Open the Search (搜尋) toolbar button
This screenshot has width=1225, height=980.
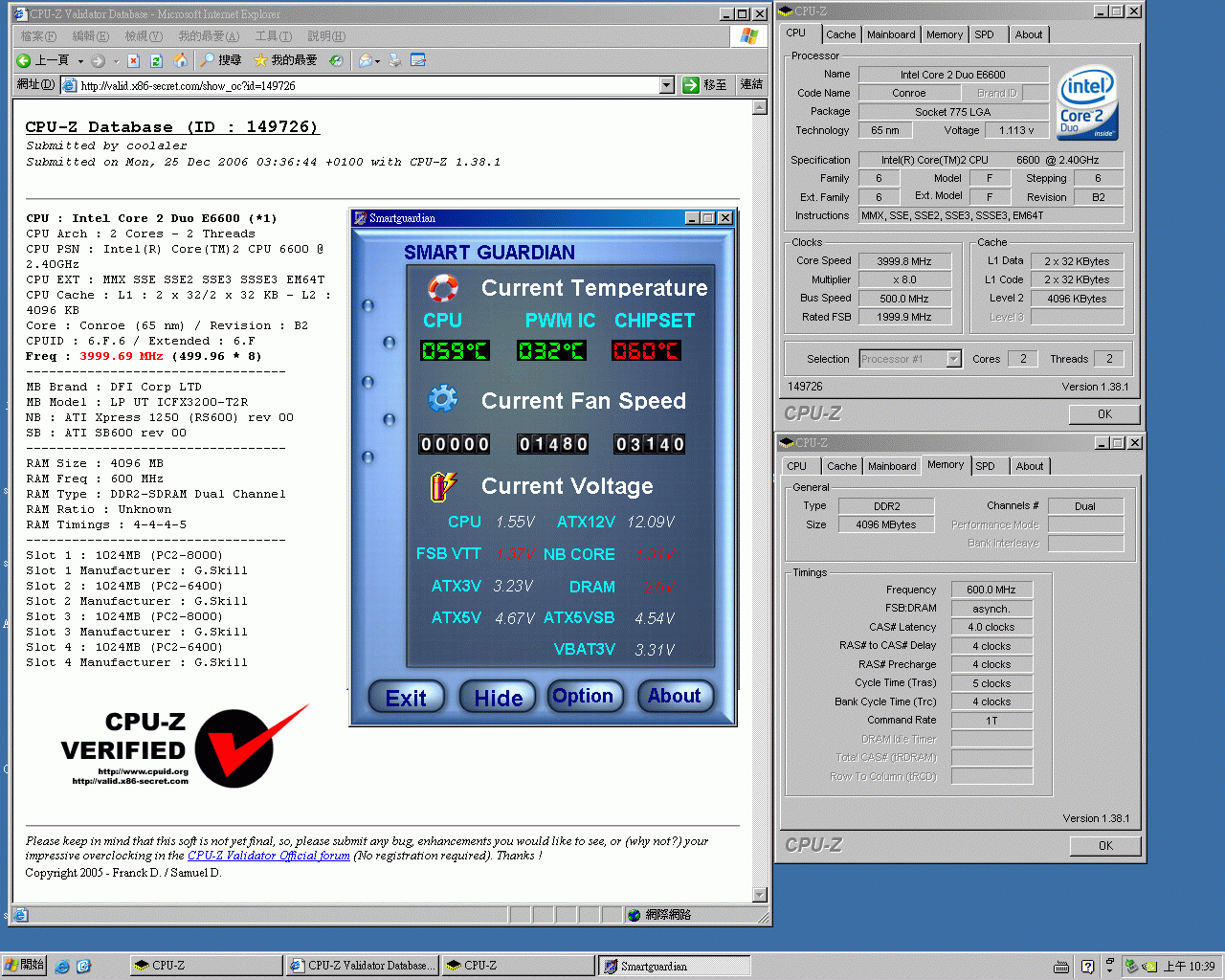[220, 60]
